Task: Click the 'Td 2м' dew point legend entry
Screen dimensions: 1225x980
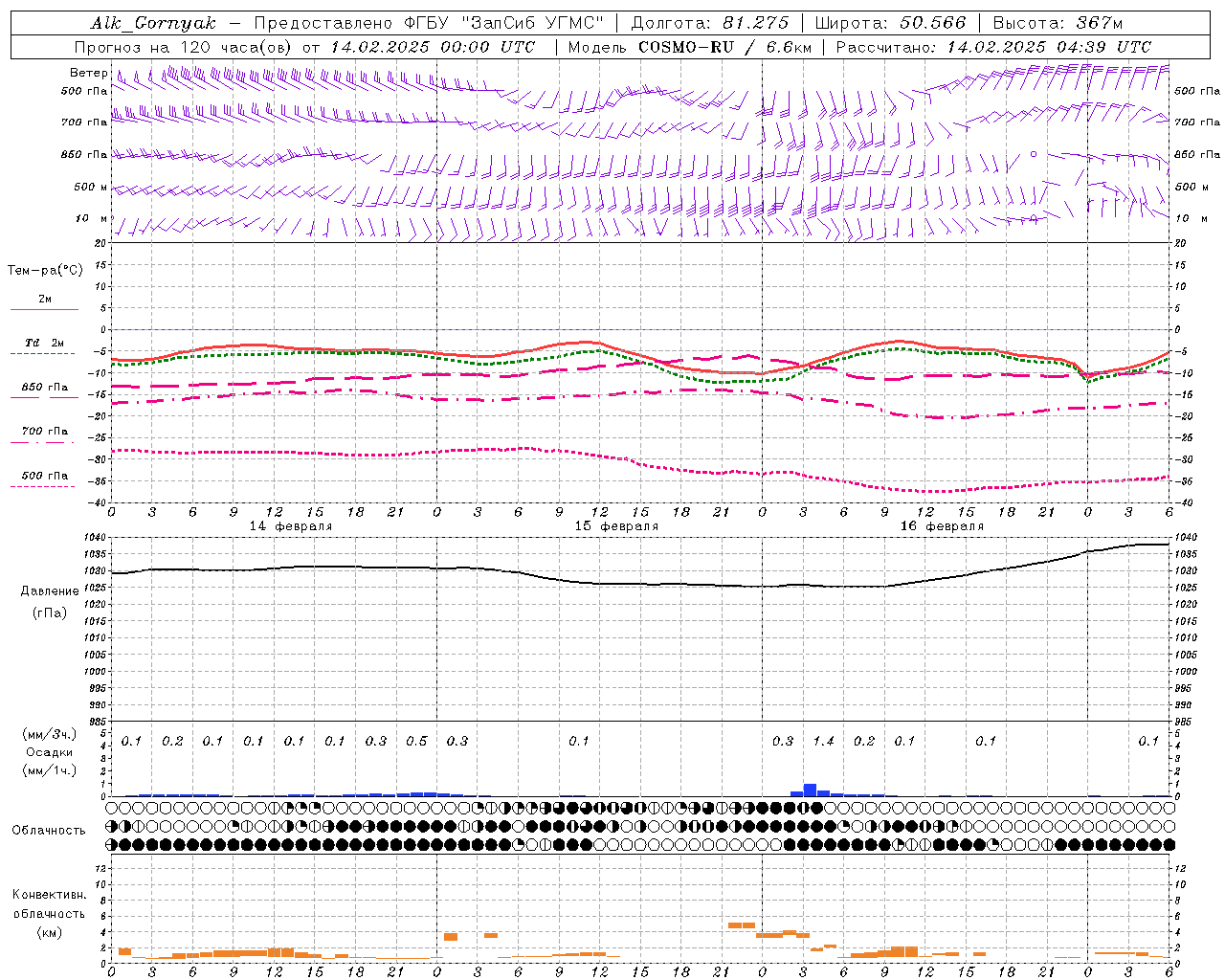Action: 45,343
